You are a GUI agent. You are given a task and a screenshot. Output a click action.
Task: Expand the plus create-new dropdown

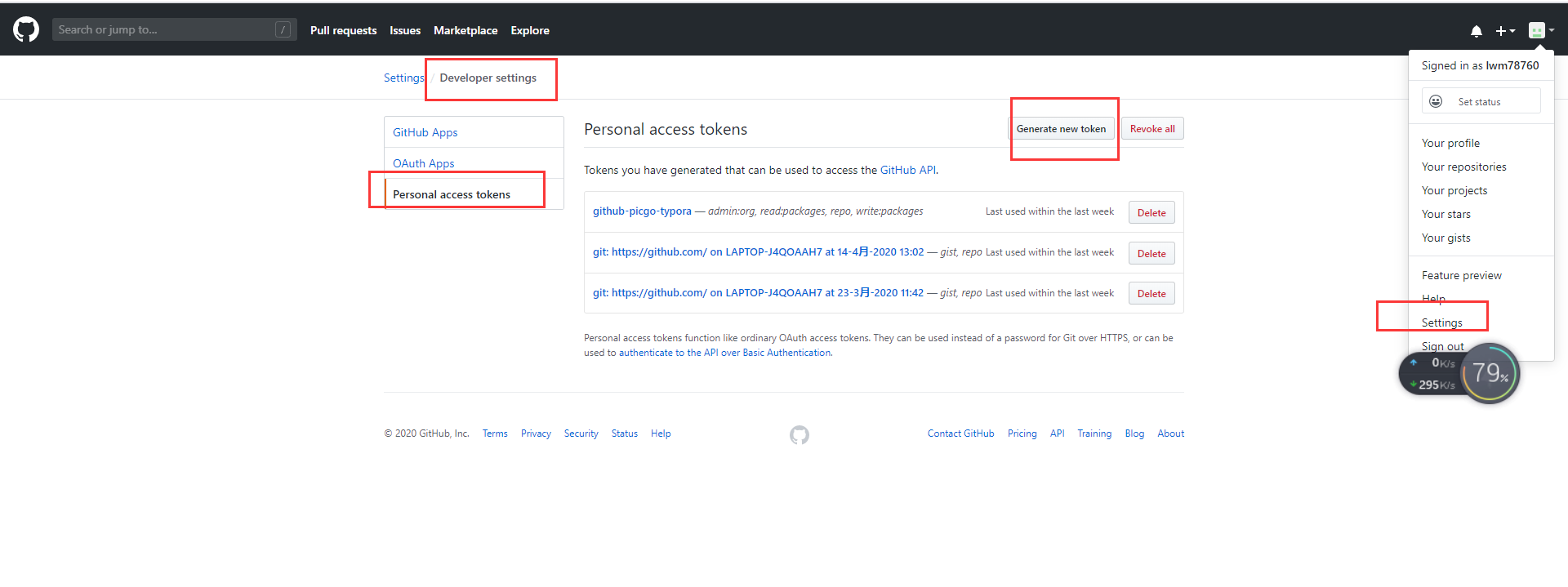point(1505,31)
